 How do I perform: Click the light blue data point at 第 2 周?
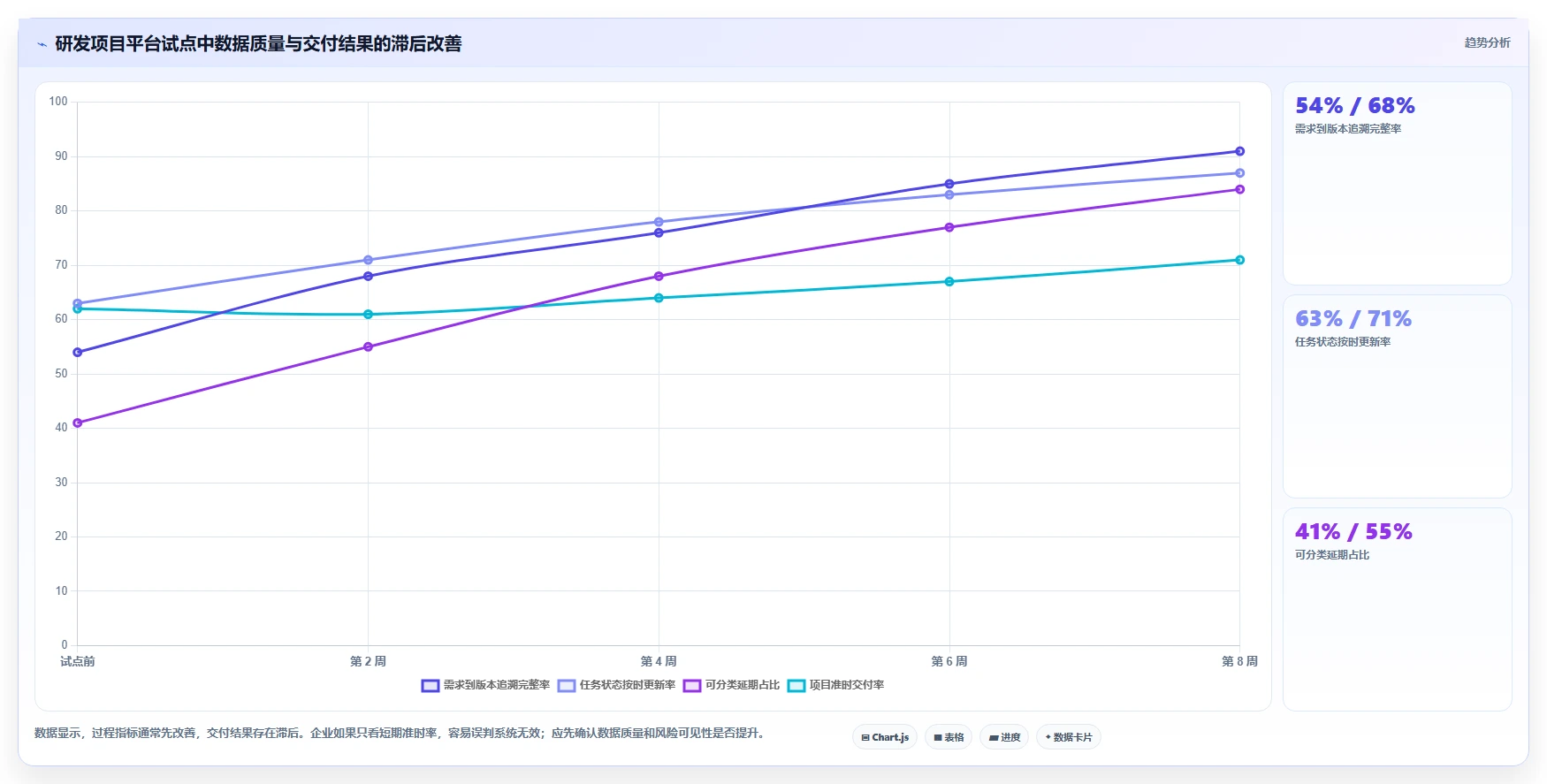click(x=368, y=260)
